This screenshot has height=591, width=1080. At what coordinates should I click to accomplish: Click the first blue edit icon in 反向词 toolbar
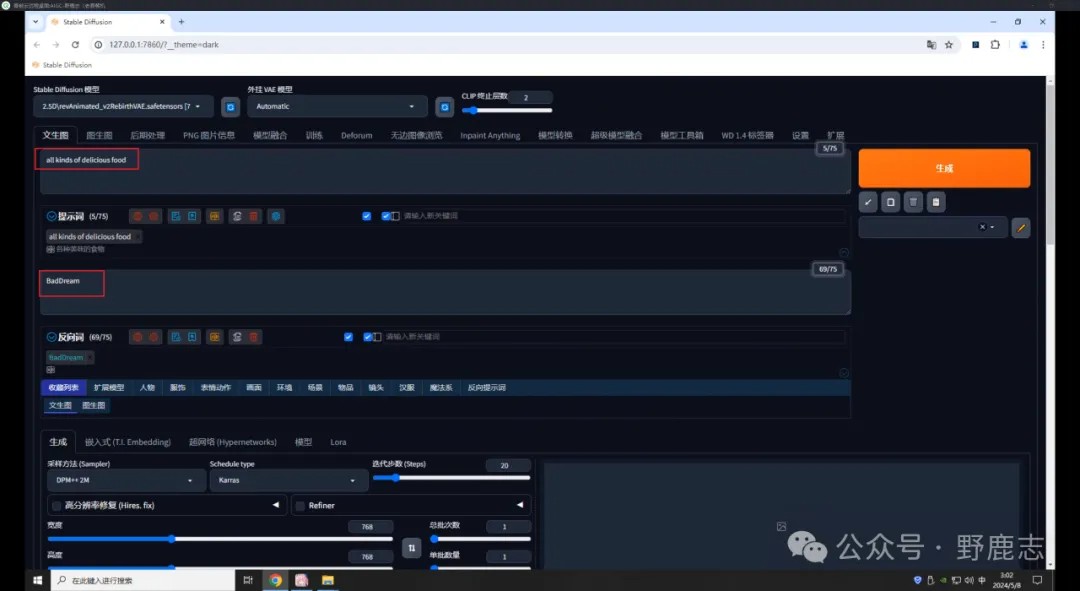point(176,337)
